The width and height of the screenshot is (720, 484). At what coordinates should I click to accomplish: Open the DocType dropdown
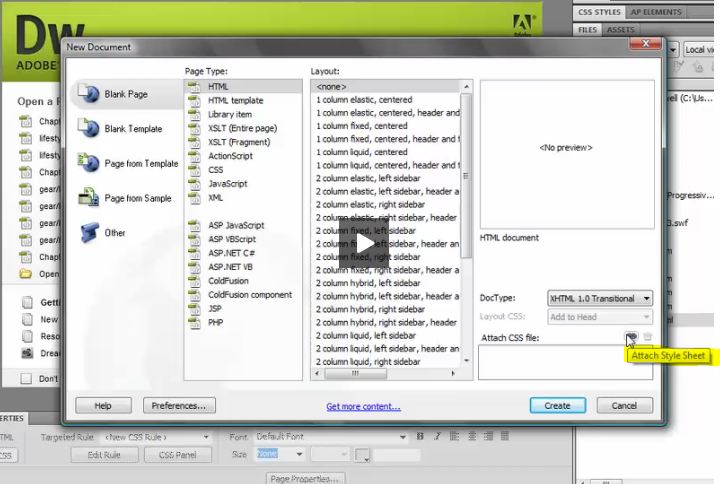click(x=600, y=298)
